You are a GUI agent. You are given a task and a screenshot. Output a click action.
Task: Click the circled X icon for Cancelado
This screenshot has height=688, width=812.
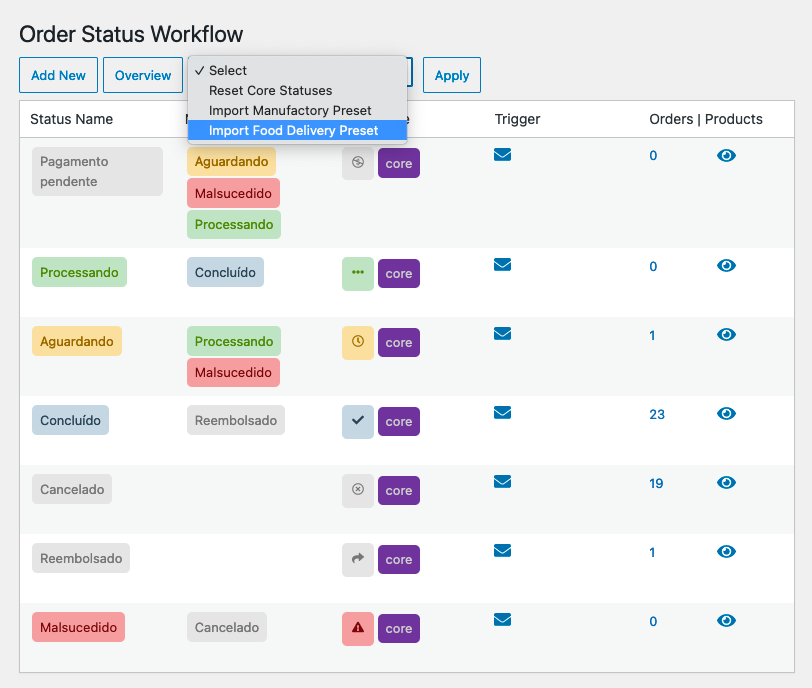[358, 490]
